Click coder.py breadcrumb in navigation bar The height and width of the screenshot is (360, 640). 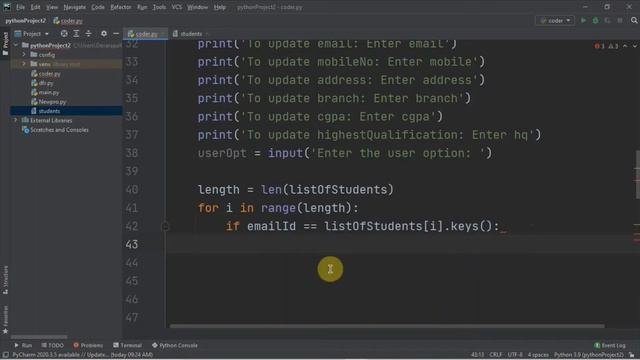tap(68, 21)
